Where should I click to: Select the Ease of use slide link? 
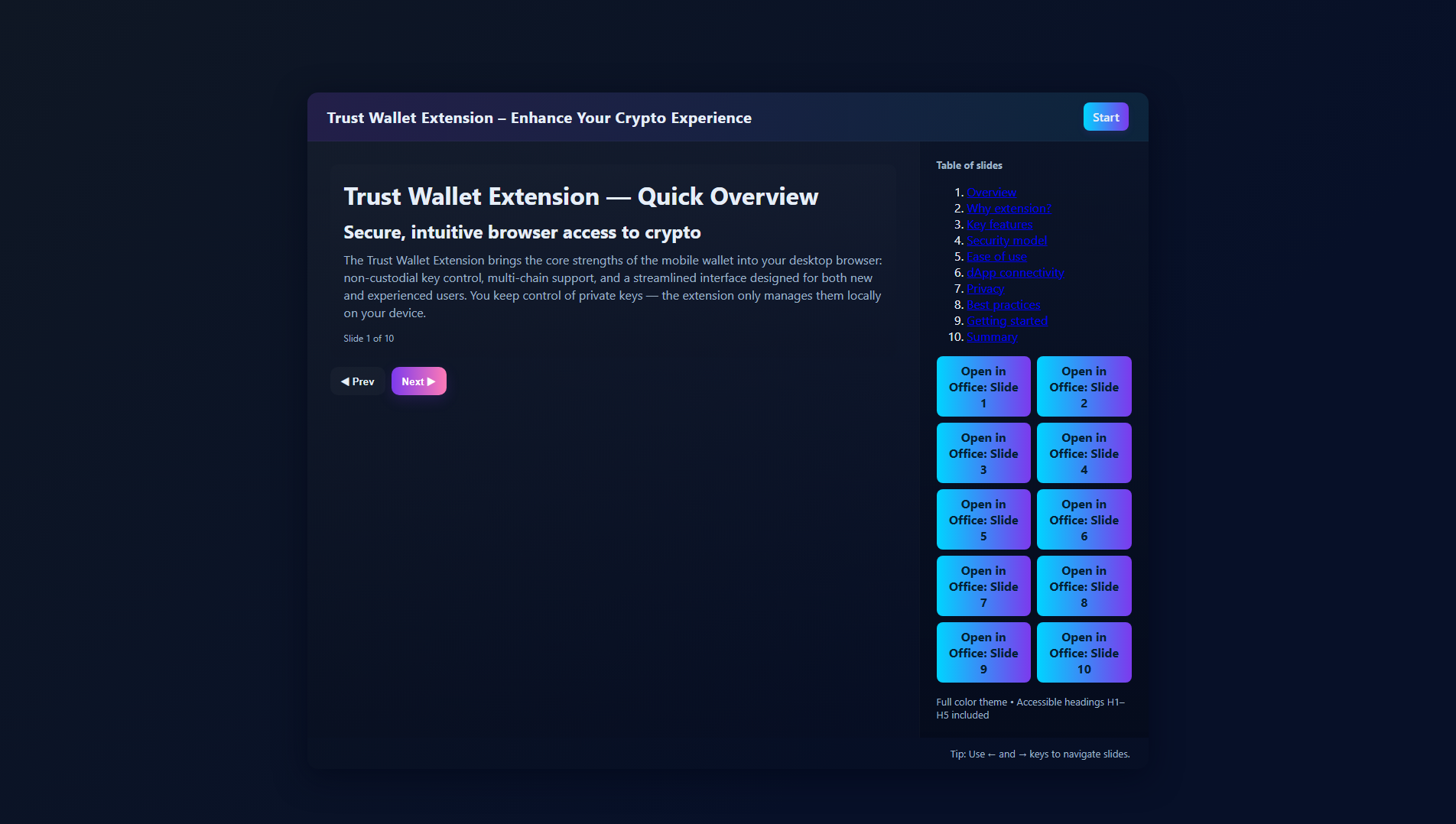(x=996, y=257)
